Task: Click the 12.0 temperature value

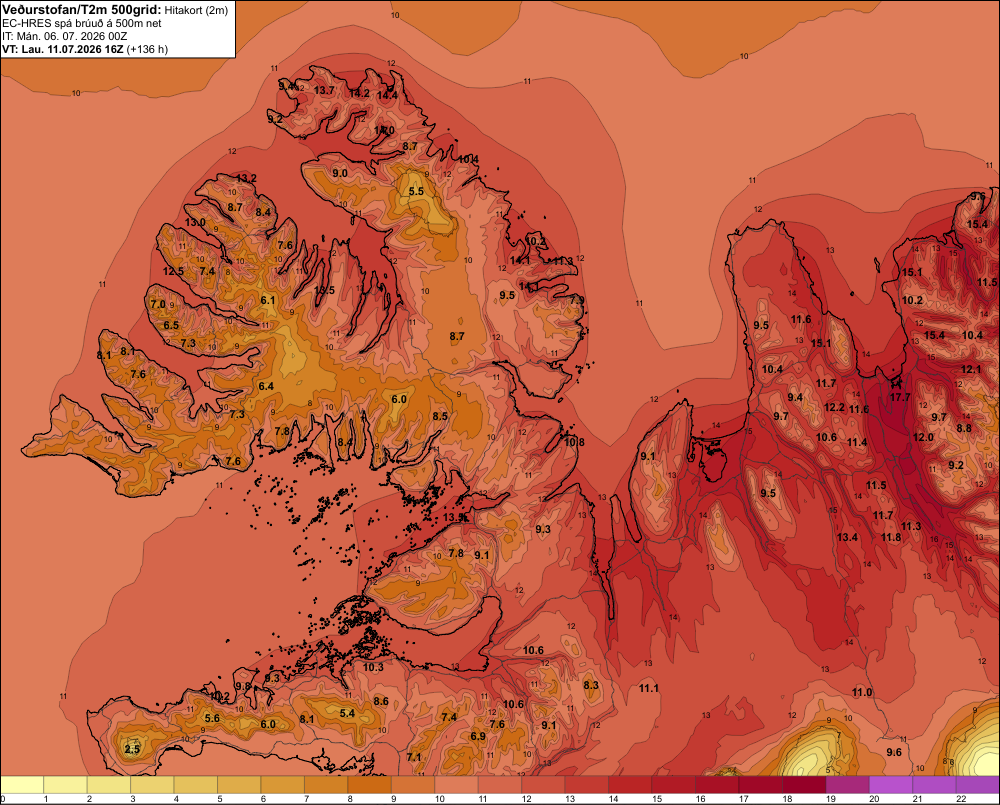Action: coord(923,438)
